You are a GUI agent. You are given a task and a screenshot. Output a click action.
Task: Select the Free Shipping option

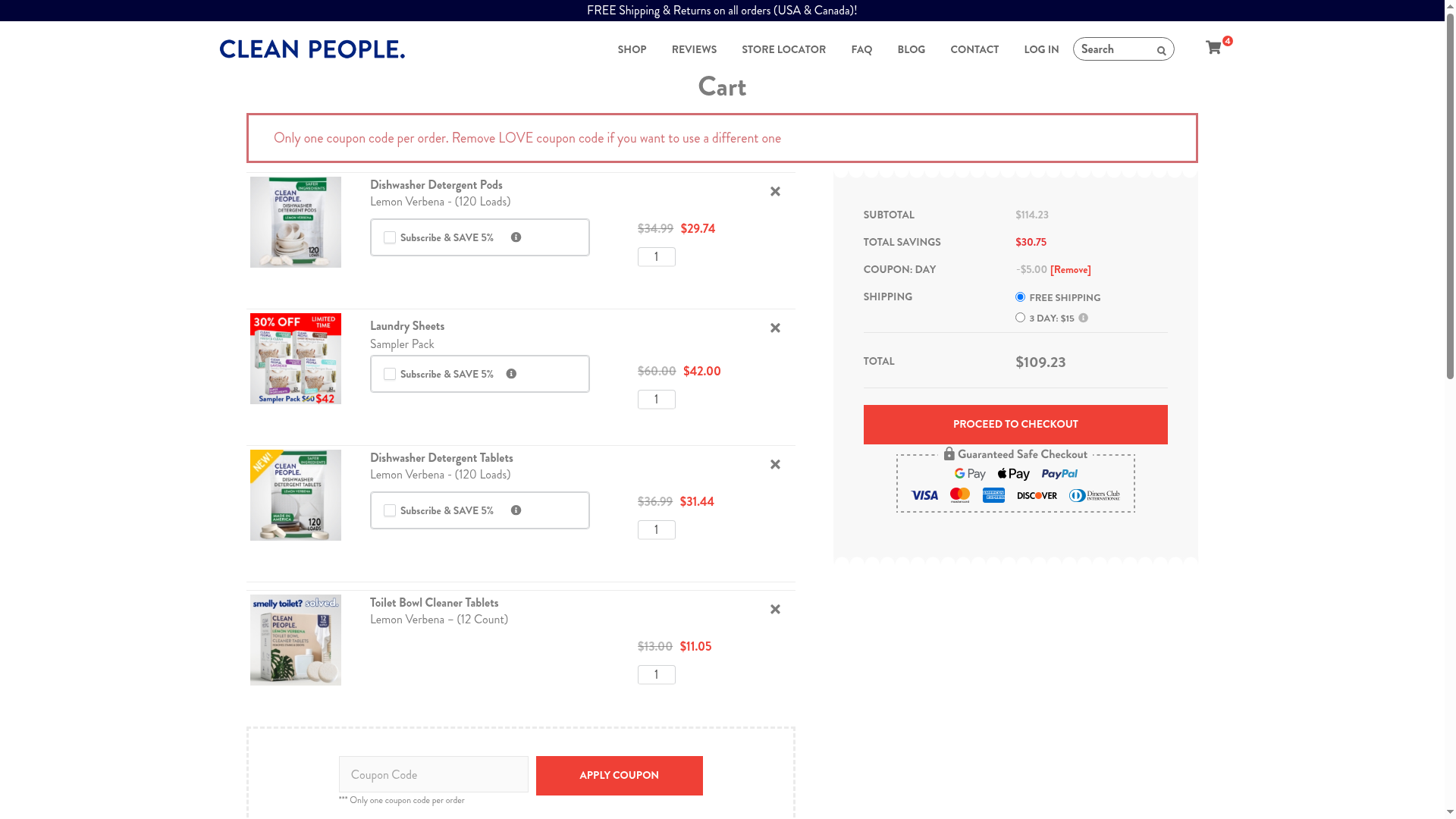coord(1020,297)
